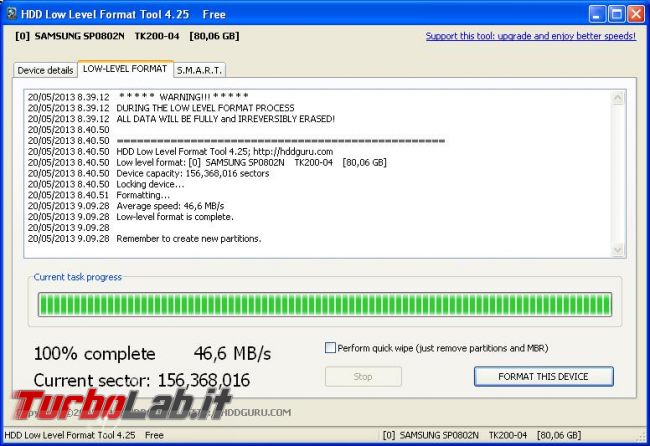Viewport: 650px width, 446px height.
Task: Click the log scrollbar up arrow
Action: click(618, 98)
